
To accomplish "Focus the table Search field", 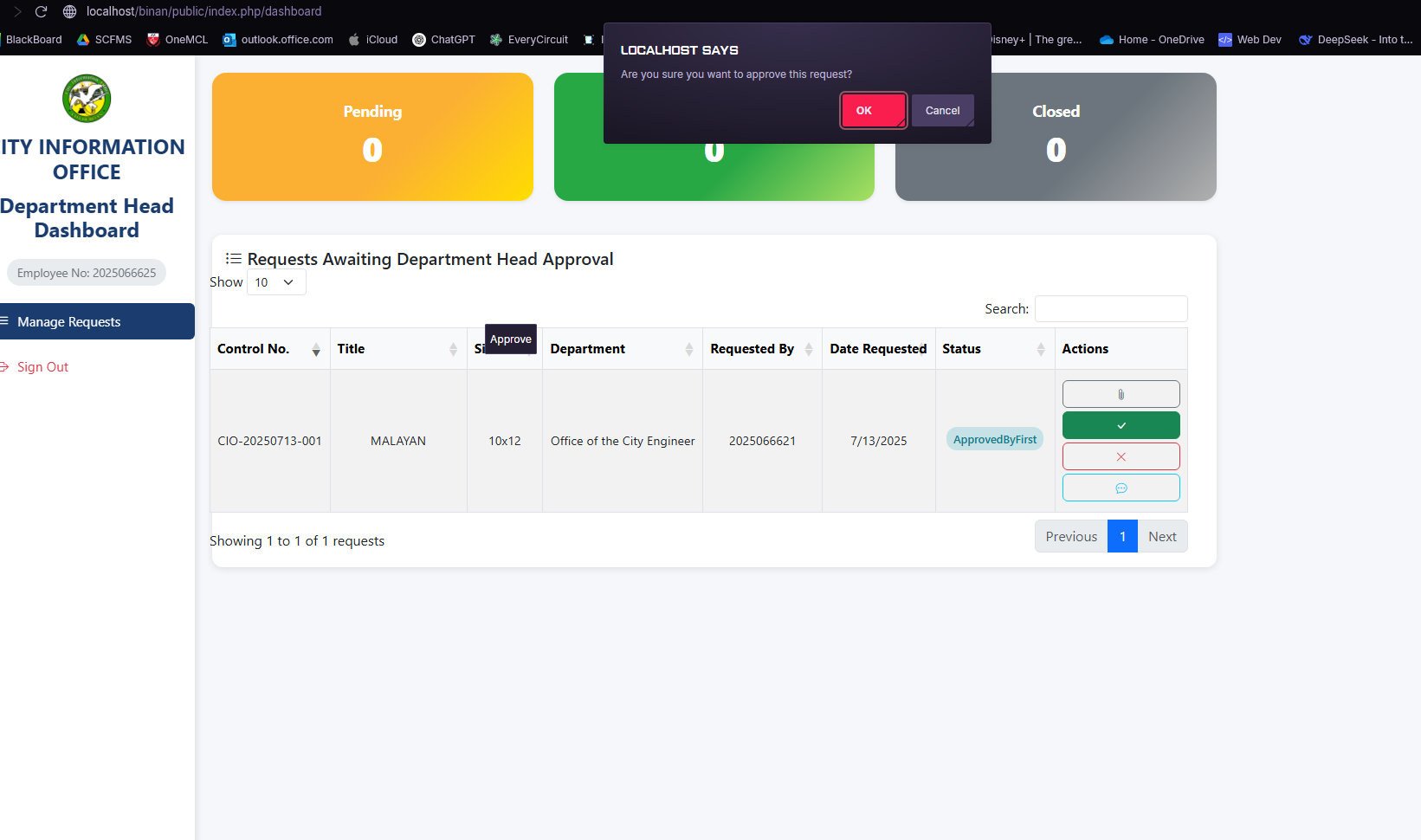I will click(1111, 309).
